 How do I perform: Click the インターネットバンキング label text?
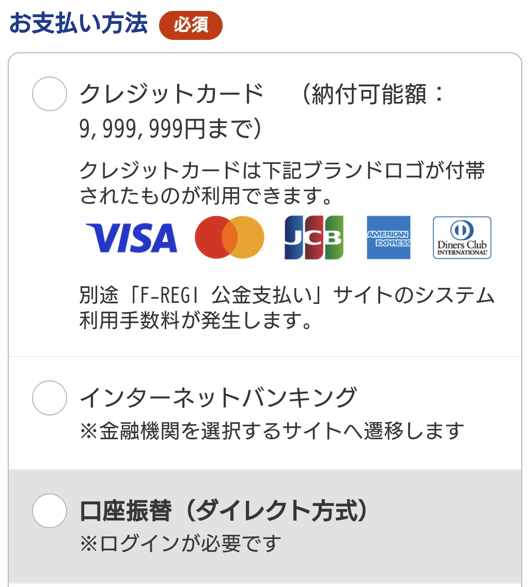click(x=219, y=397)
